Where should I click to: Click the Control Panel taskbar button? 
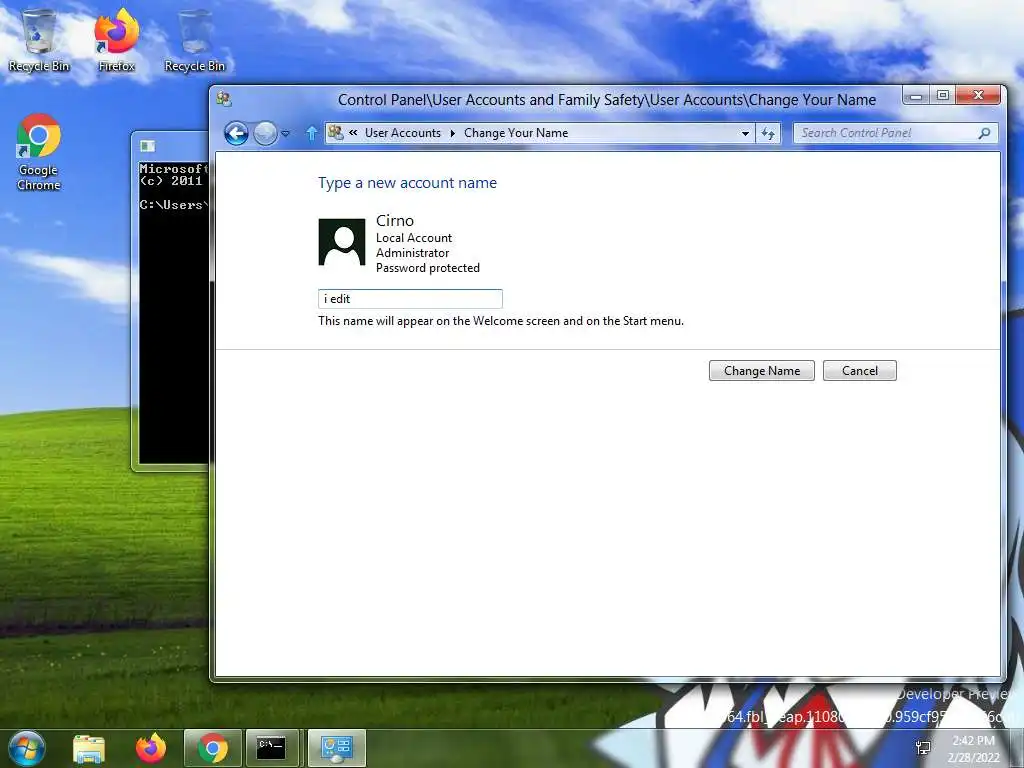[337, 748]
